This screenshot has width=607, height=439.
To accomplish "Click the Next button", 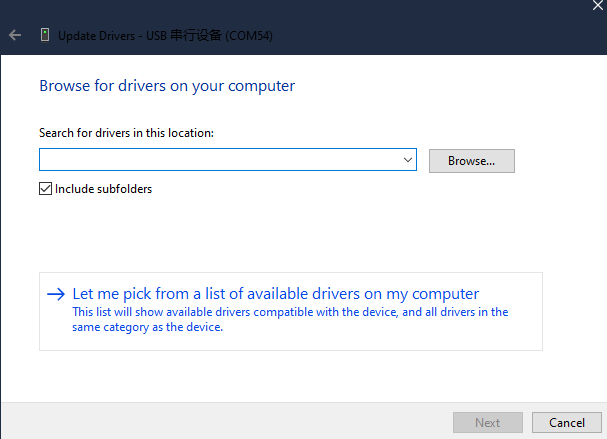I will tap(488, 422).
